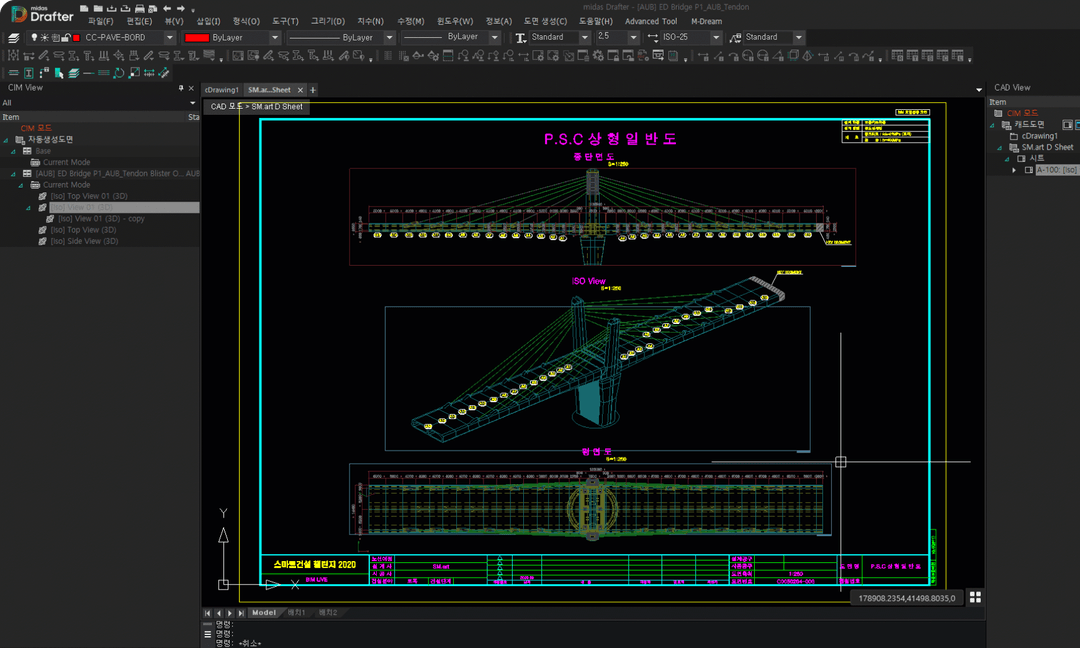The image size is (1080, 648).
Task: Select SM.art D Sheet in CAD View tree
Action: click(x=1047, y=147)
